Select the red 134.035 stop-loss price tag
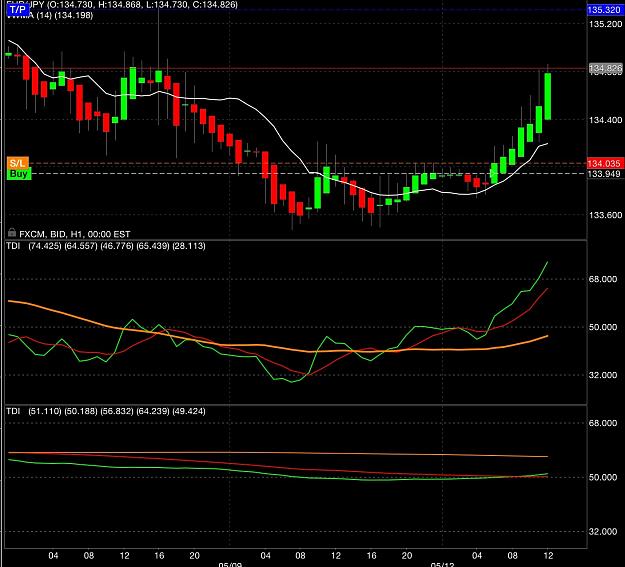The image size is (625, 567). coord(604,163)
